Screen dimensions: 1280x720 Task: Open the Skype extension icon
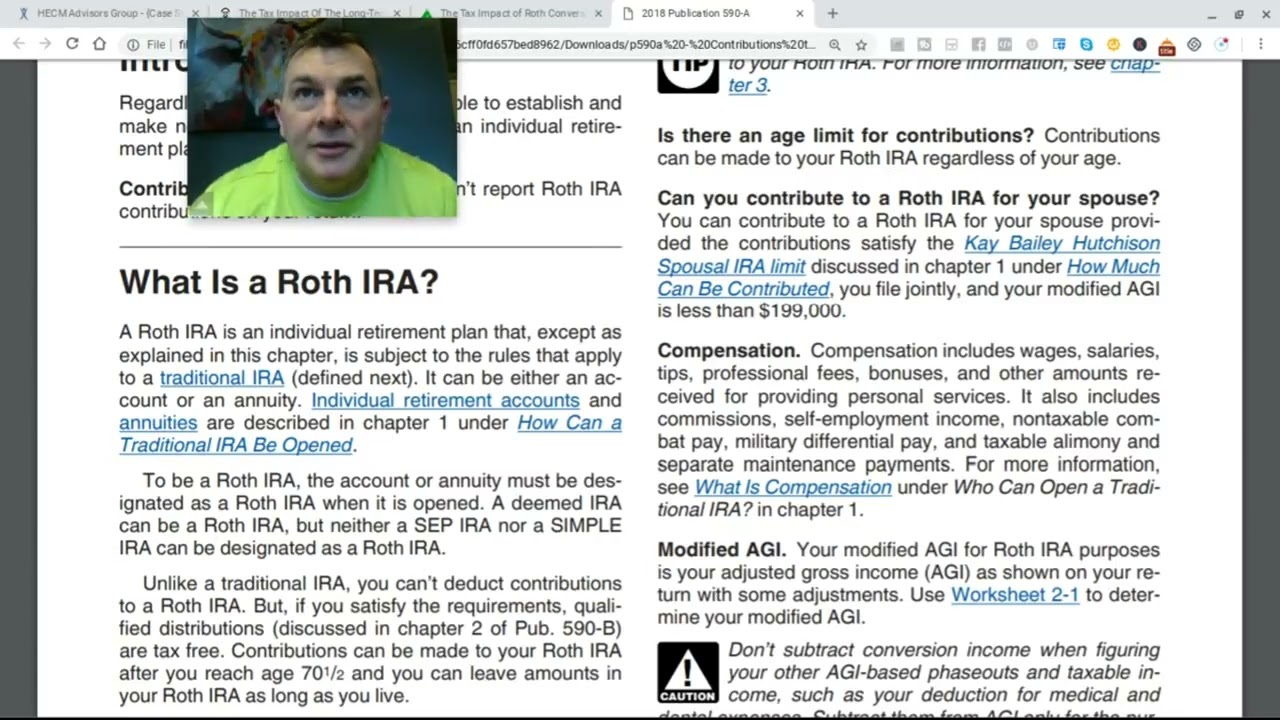click(1086, 45)
